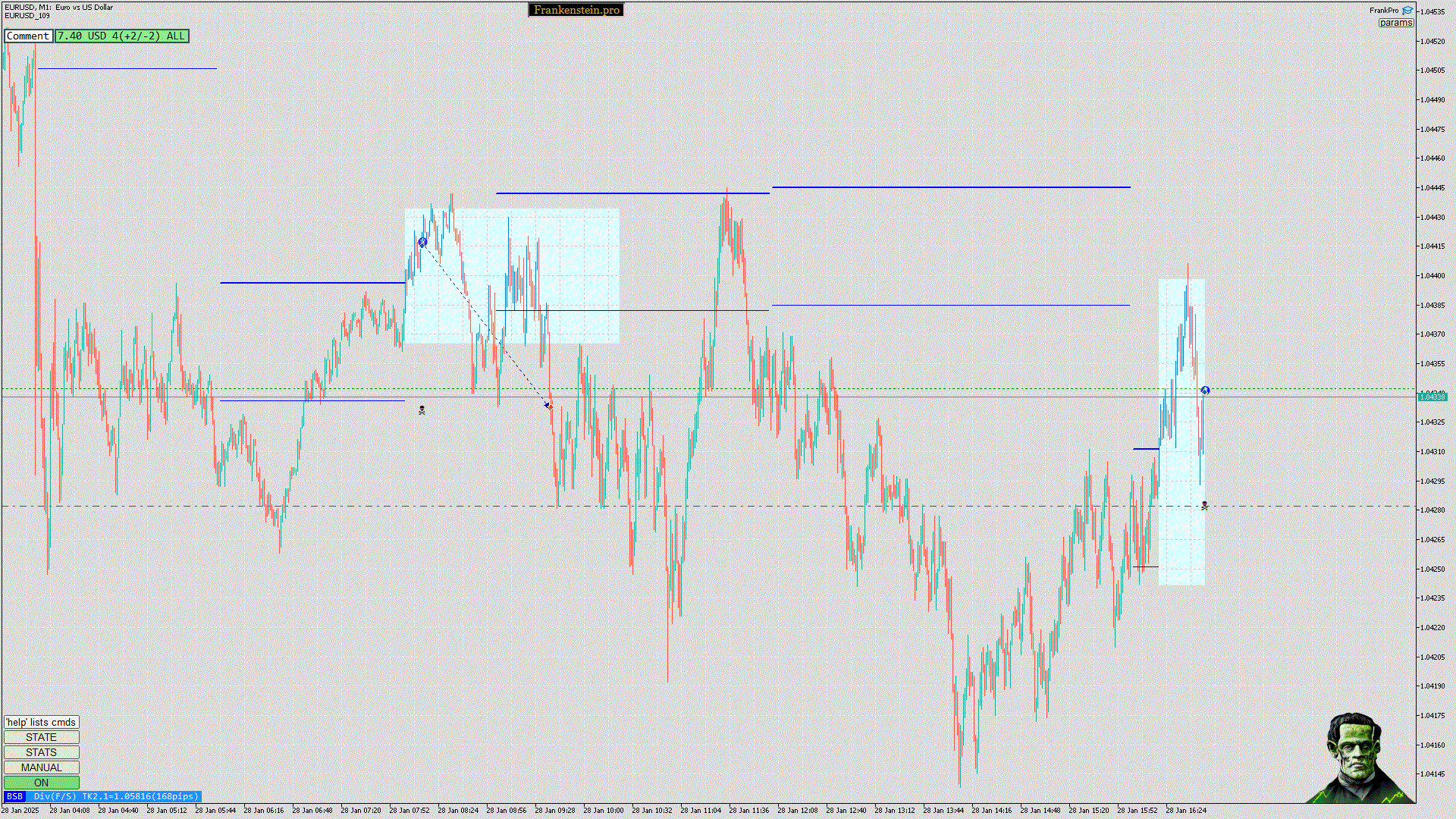
Task: Open the params panel button
Action: point(1395,23)
